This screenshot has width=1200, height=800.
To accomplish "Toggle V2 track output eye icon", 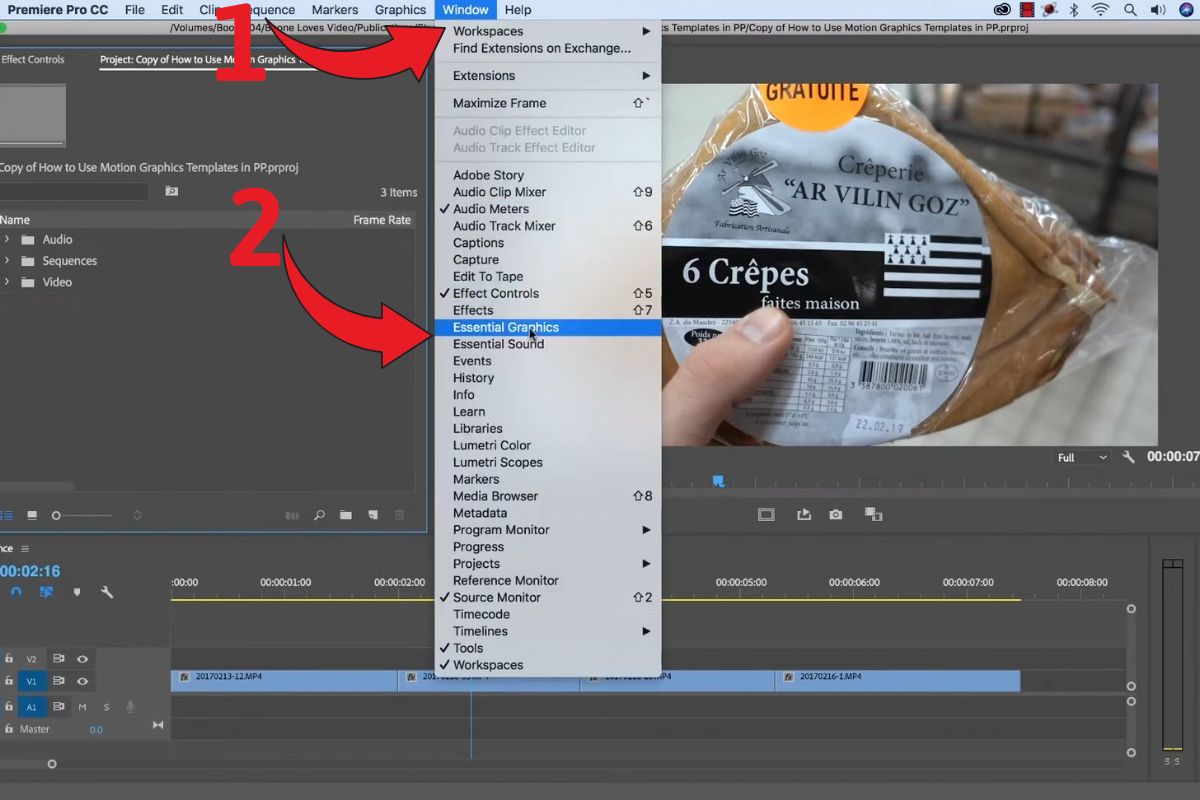I will tap(82, 659).
